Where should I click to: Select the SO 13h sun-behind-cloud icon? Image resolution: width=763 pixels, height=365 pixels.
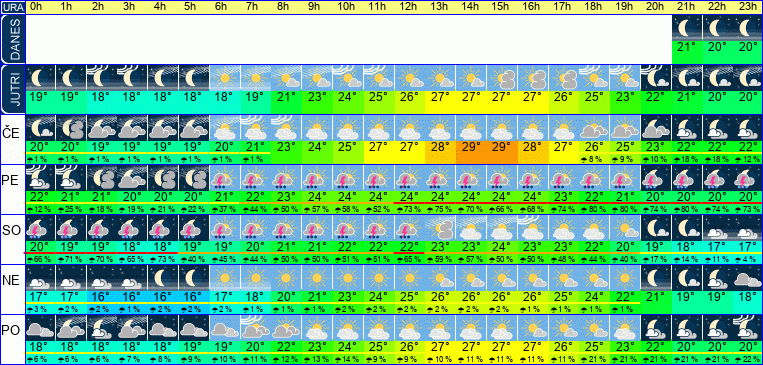pos(440,228)
